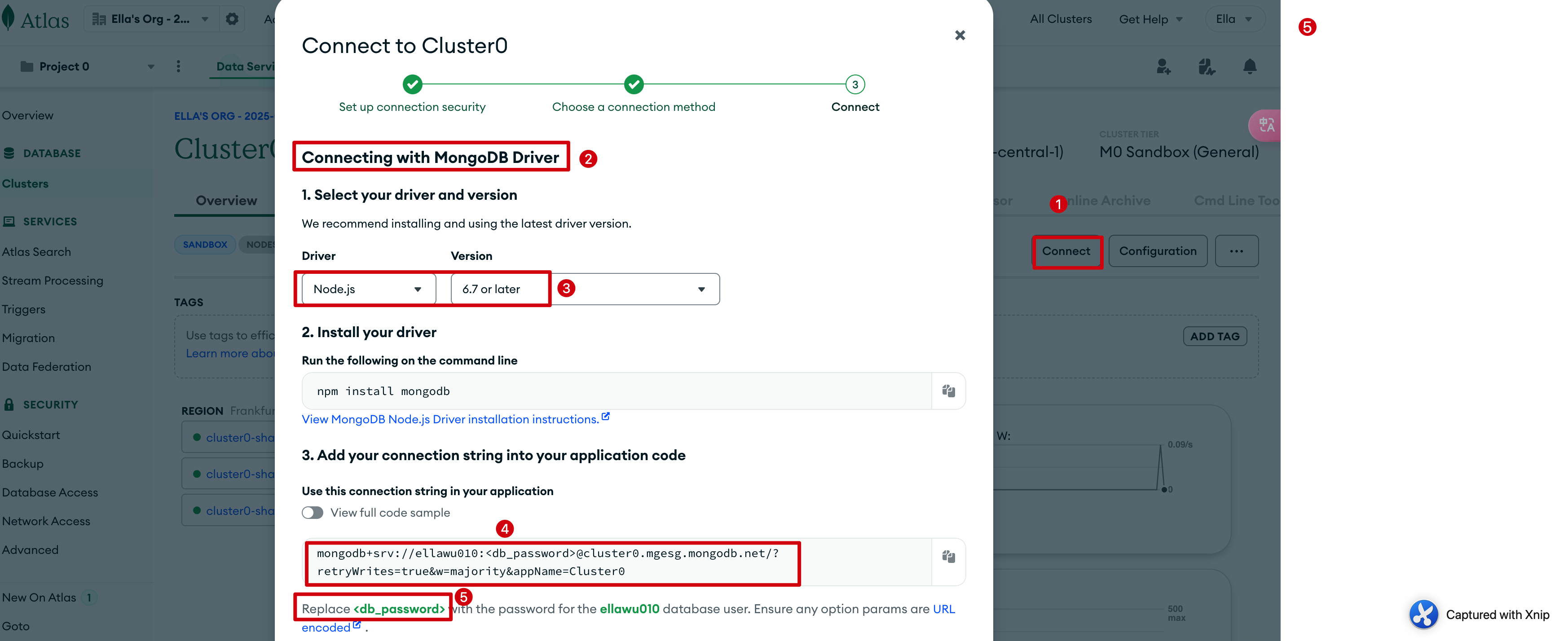Click the pink translate extension icon
The image size is (1568, 641).
coord(1266,125)
